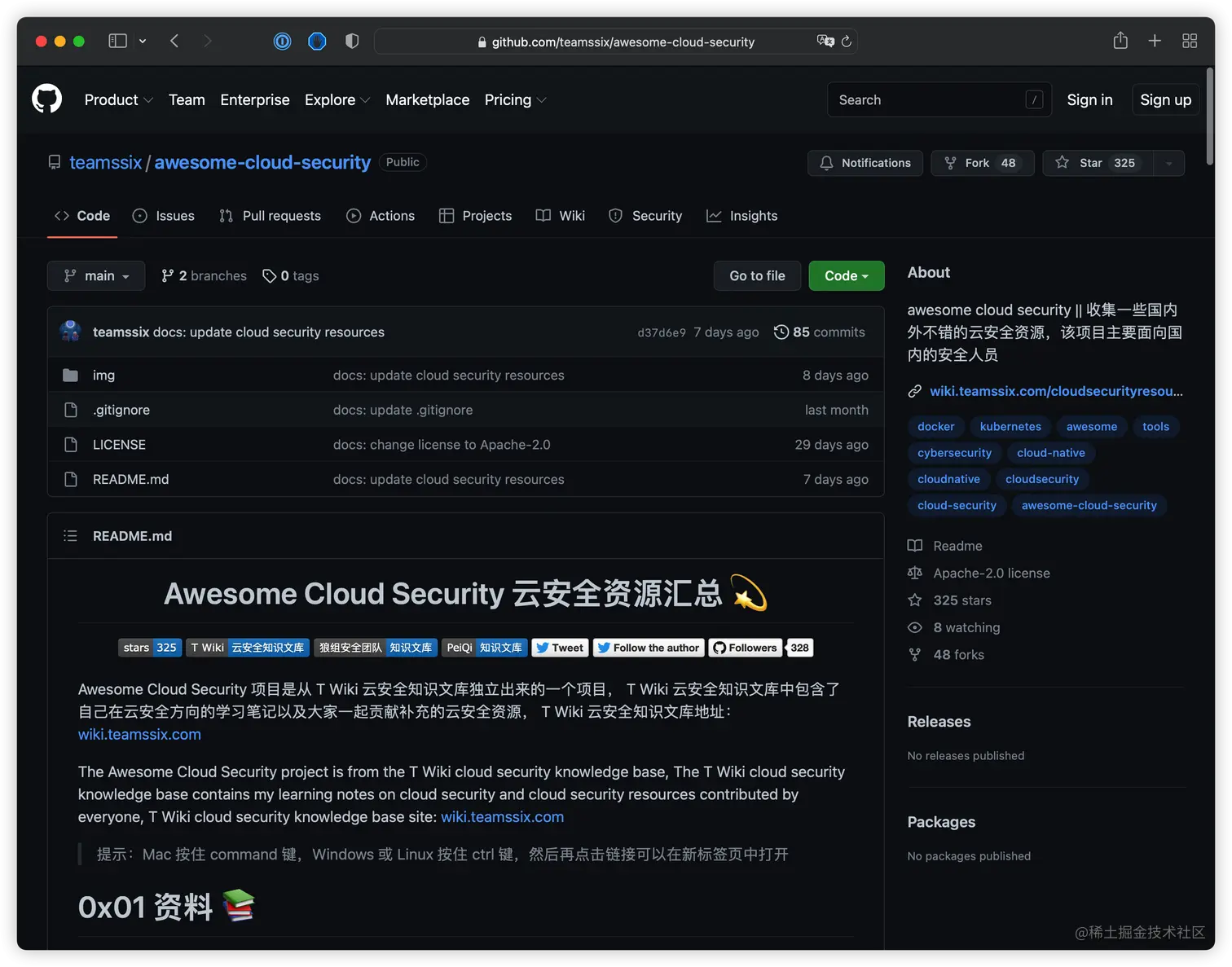Click Follow the author badge
Image resolution: width=1232 pixels, height=967 pixels.
tap(648, 648)
